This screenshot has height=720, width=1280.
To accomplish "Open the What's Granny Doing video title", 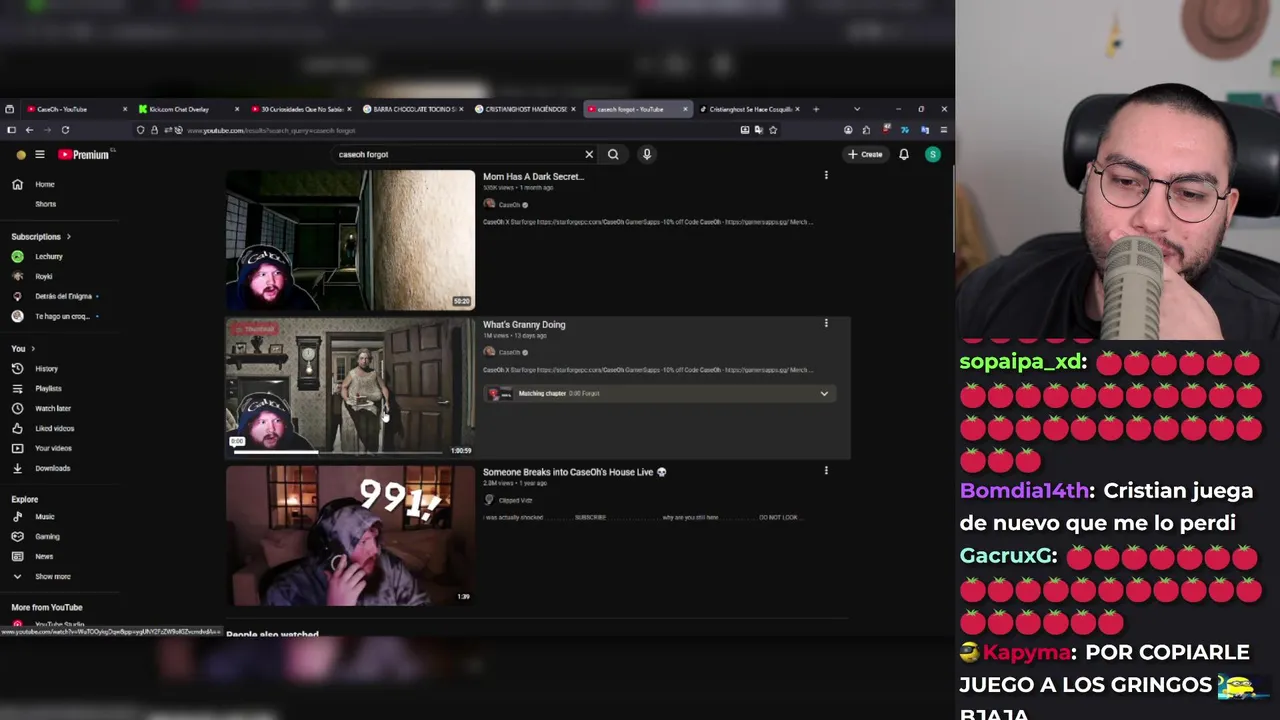I will coord(524,325).
